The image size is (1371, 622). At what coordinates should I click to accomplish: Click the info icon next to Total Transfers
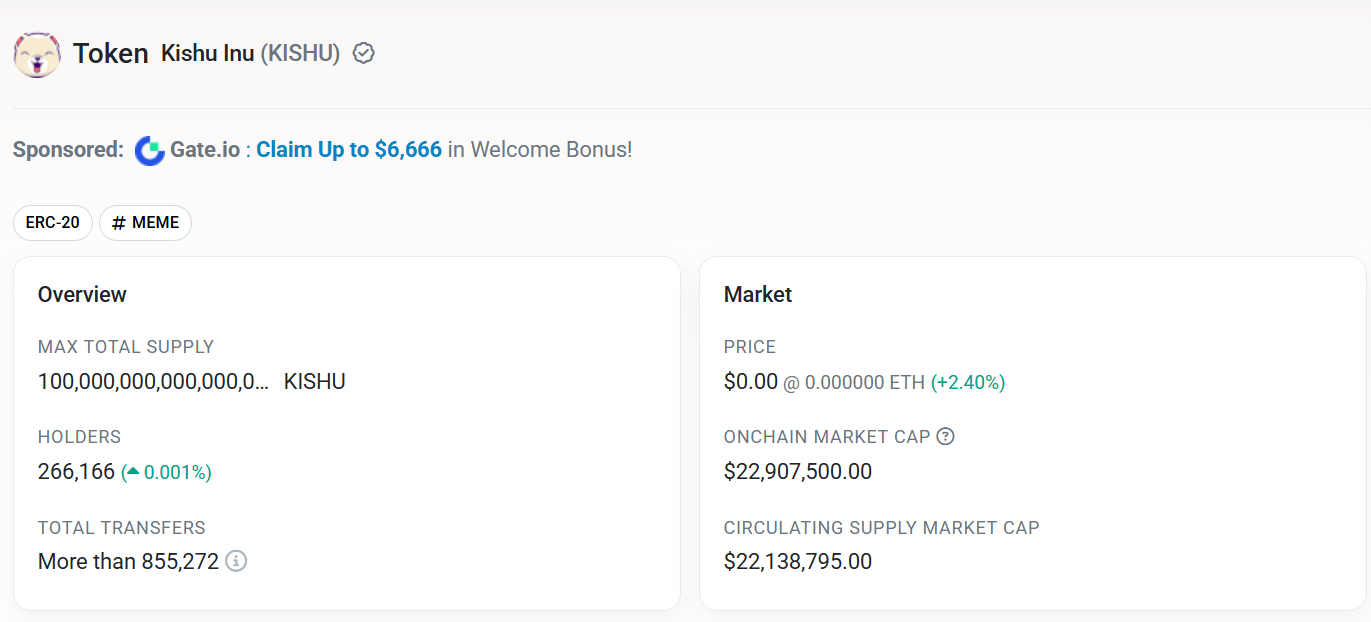(x=236, y=561)
